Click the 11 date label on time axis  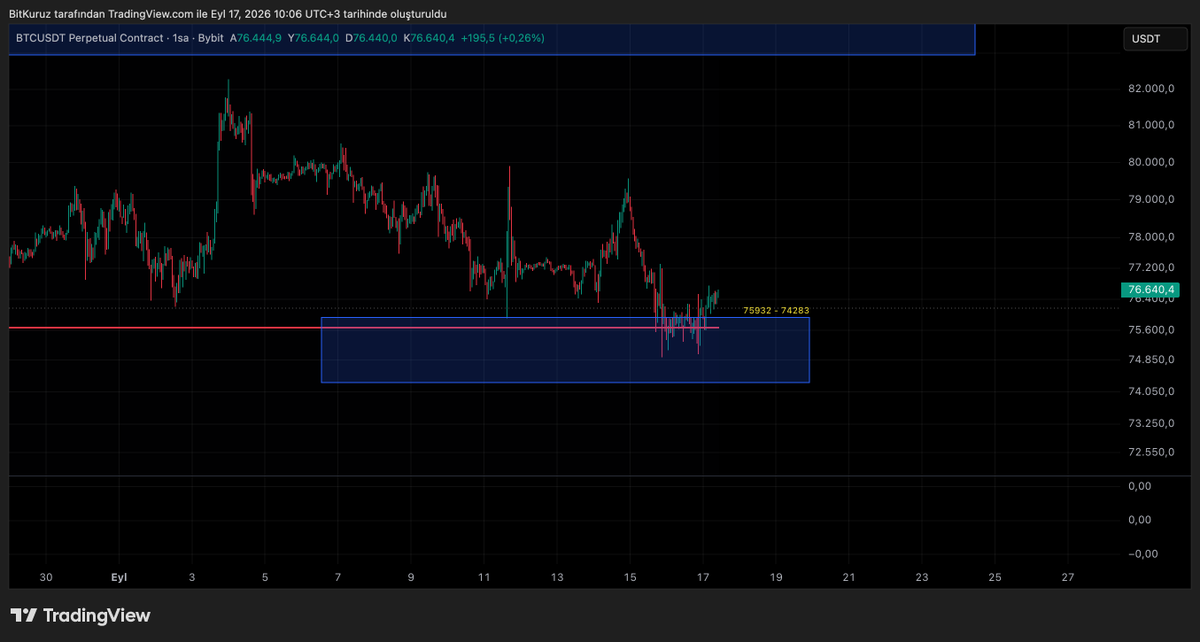tap(484, 577)
